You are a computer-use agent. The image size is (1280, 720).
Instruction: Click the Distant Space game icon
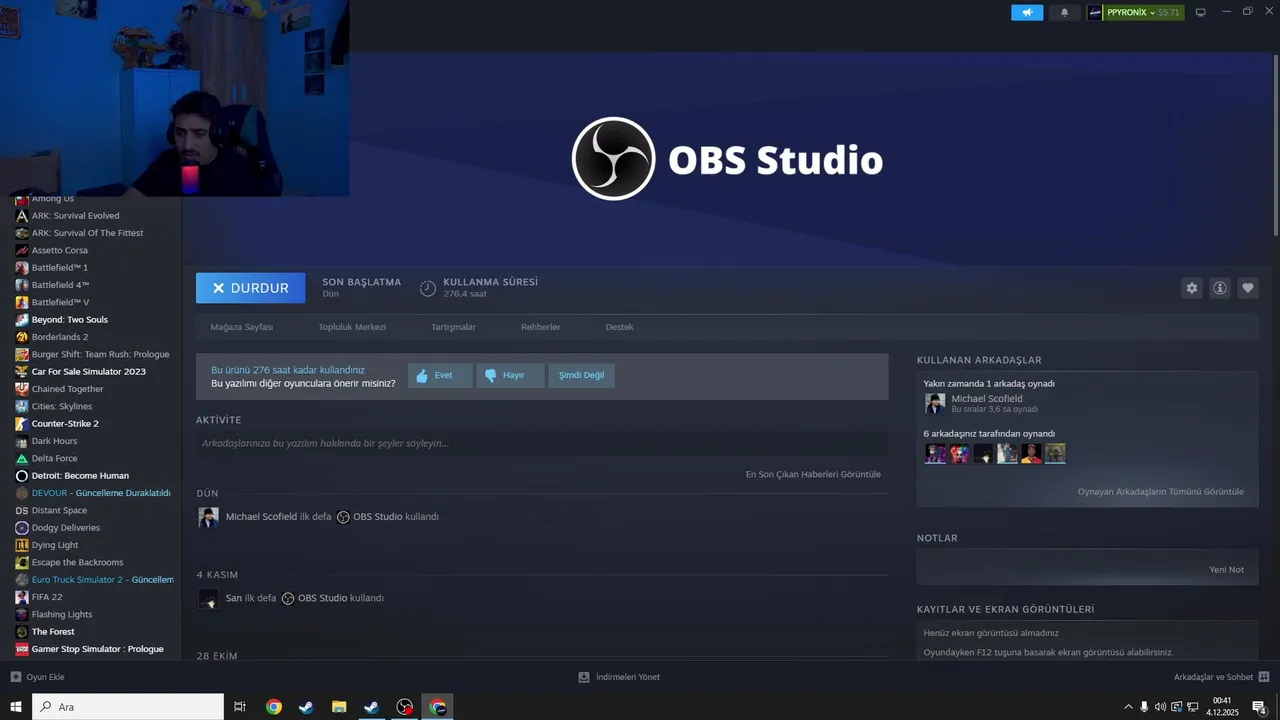[22, 510]
